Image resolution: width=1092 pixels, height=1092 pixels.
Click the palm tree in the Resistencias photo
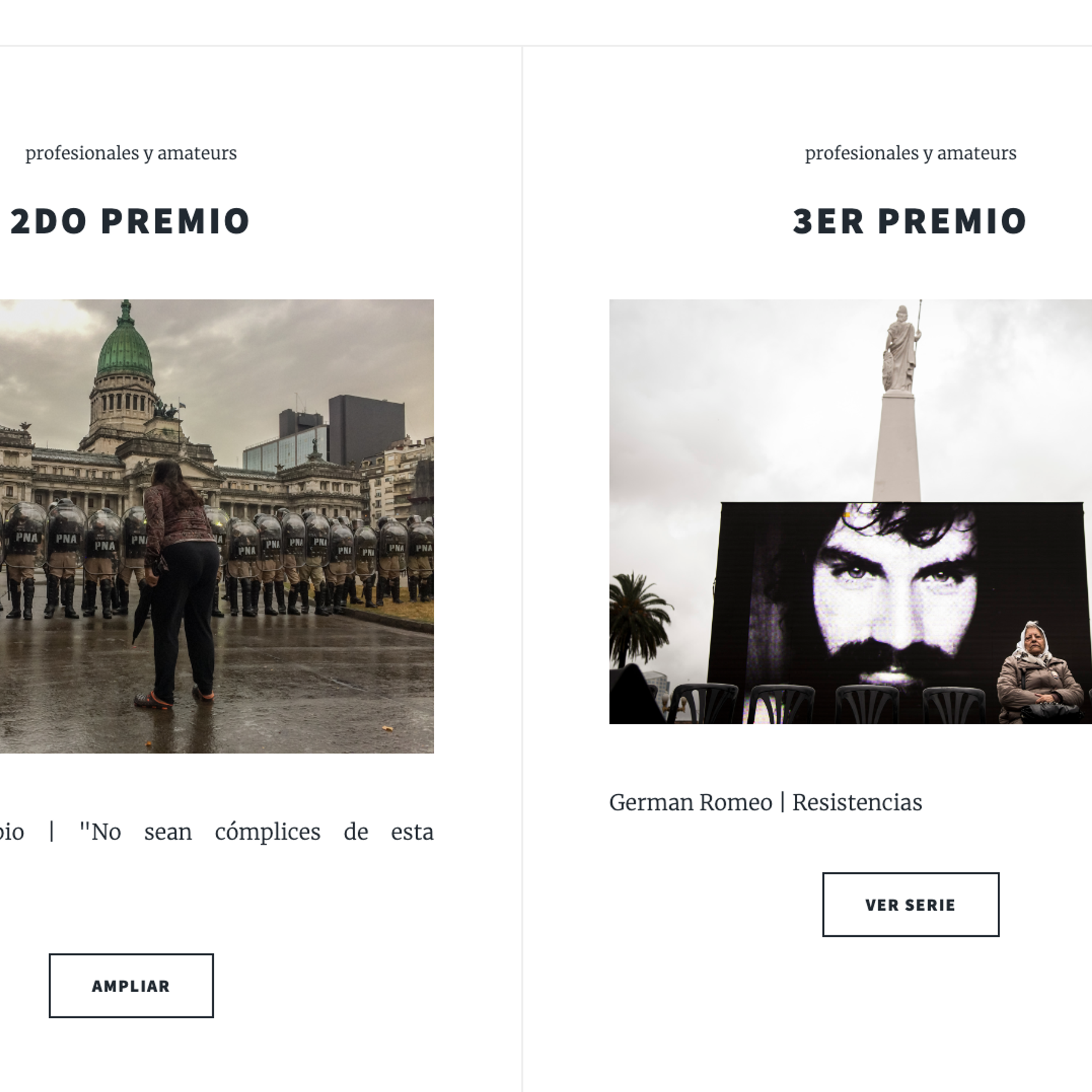click(638, 619)
